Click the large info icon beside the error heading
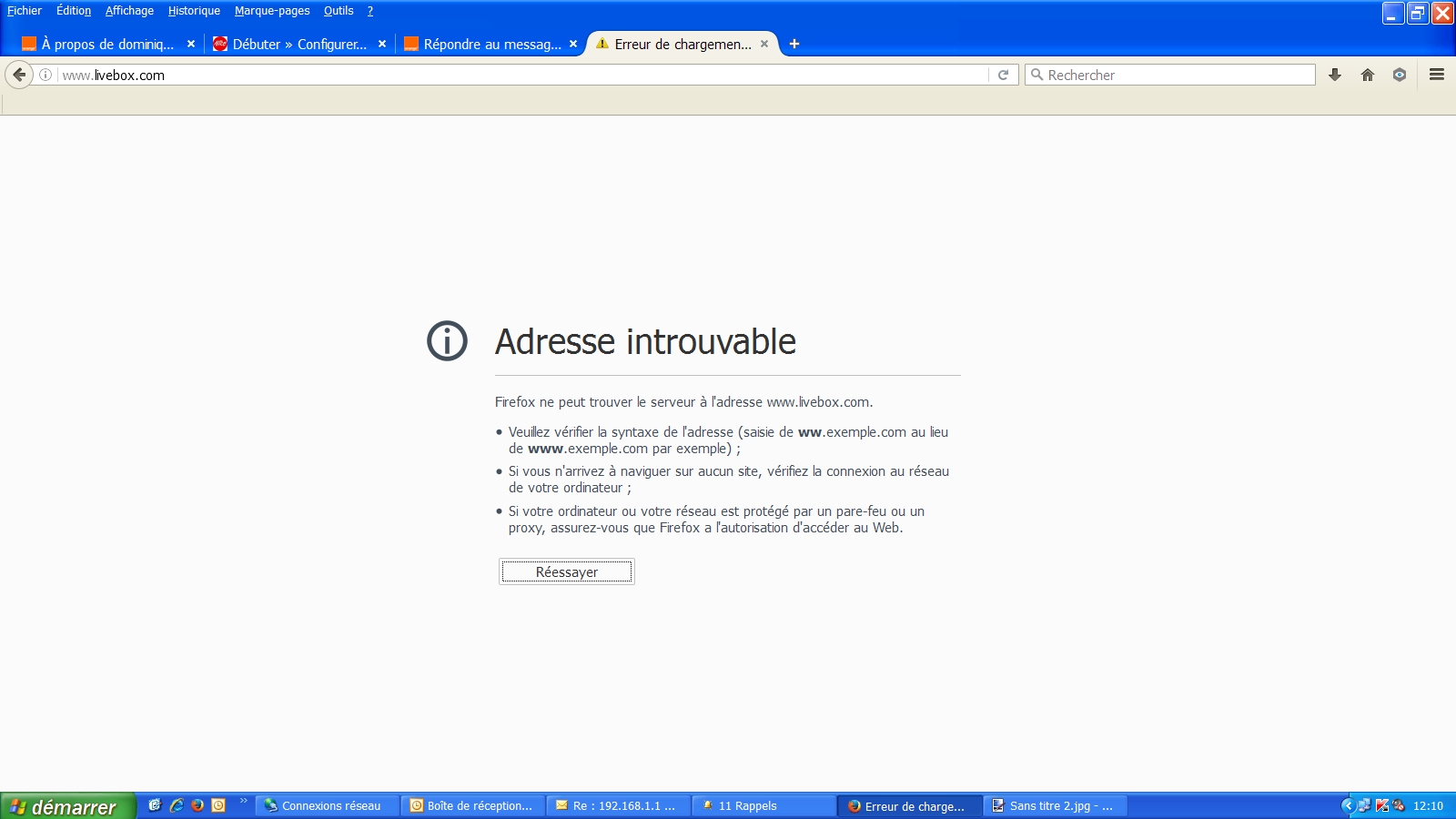 tap(447, 341)
